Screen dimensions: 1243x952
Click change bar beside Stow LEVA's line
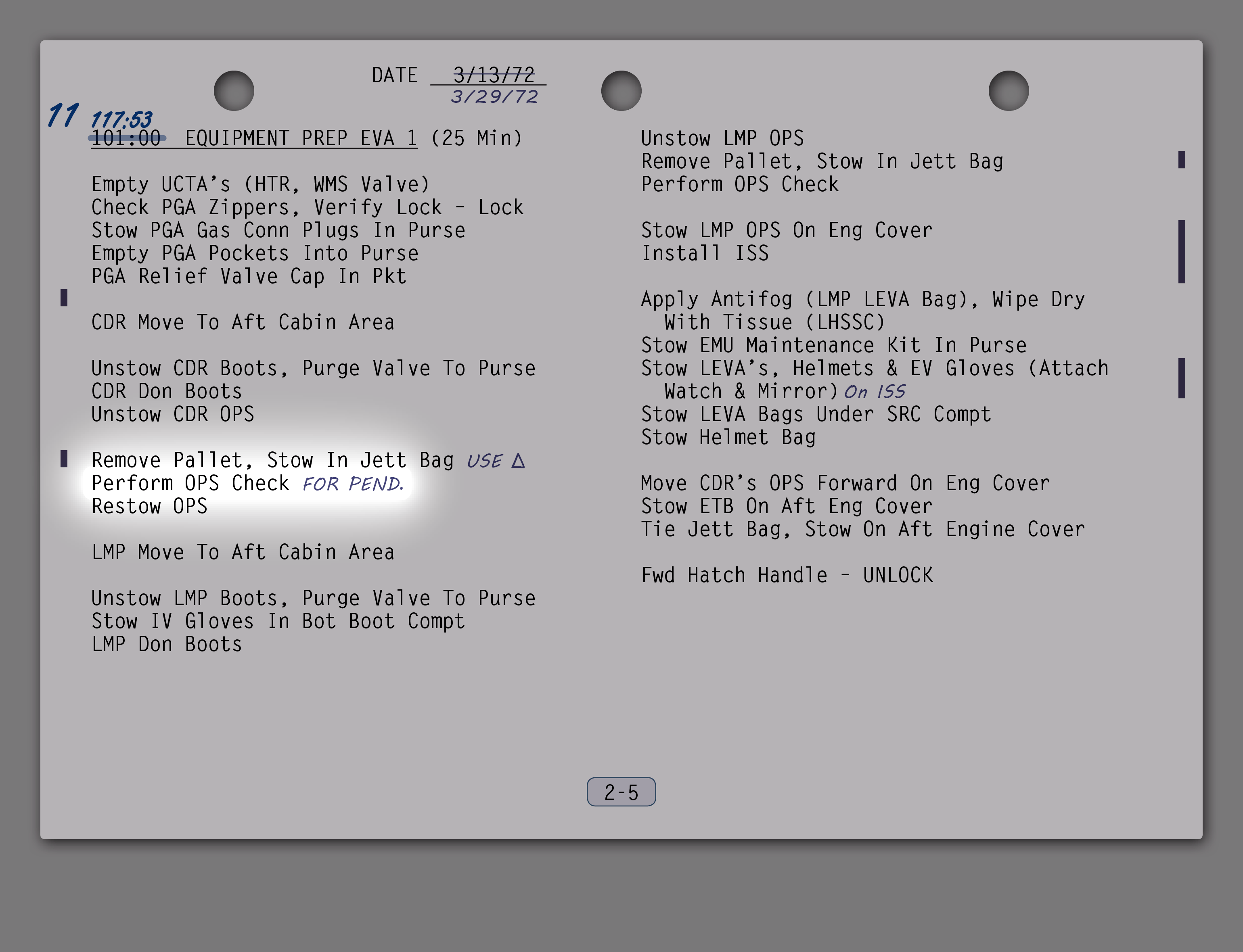pyautogui.click(x=1181, y=378)
